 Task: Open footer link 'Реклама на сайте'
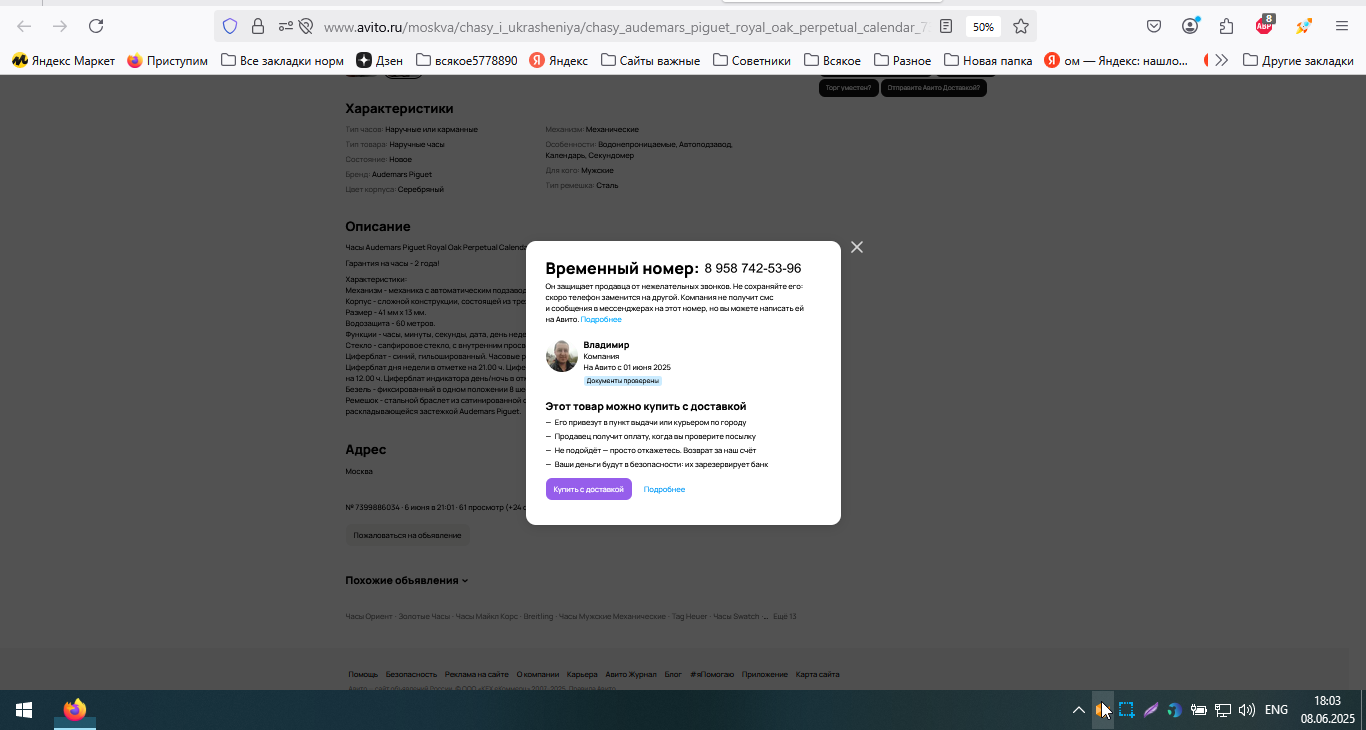477,674
